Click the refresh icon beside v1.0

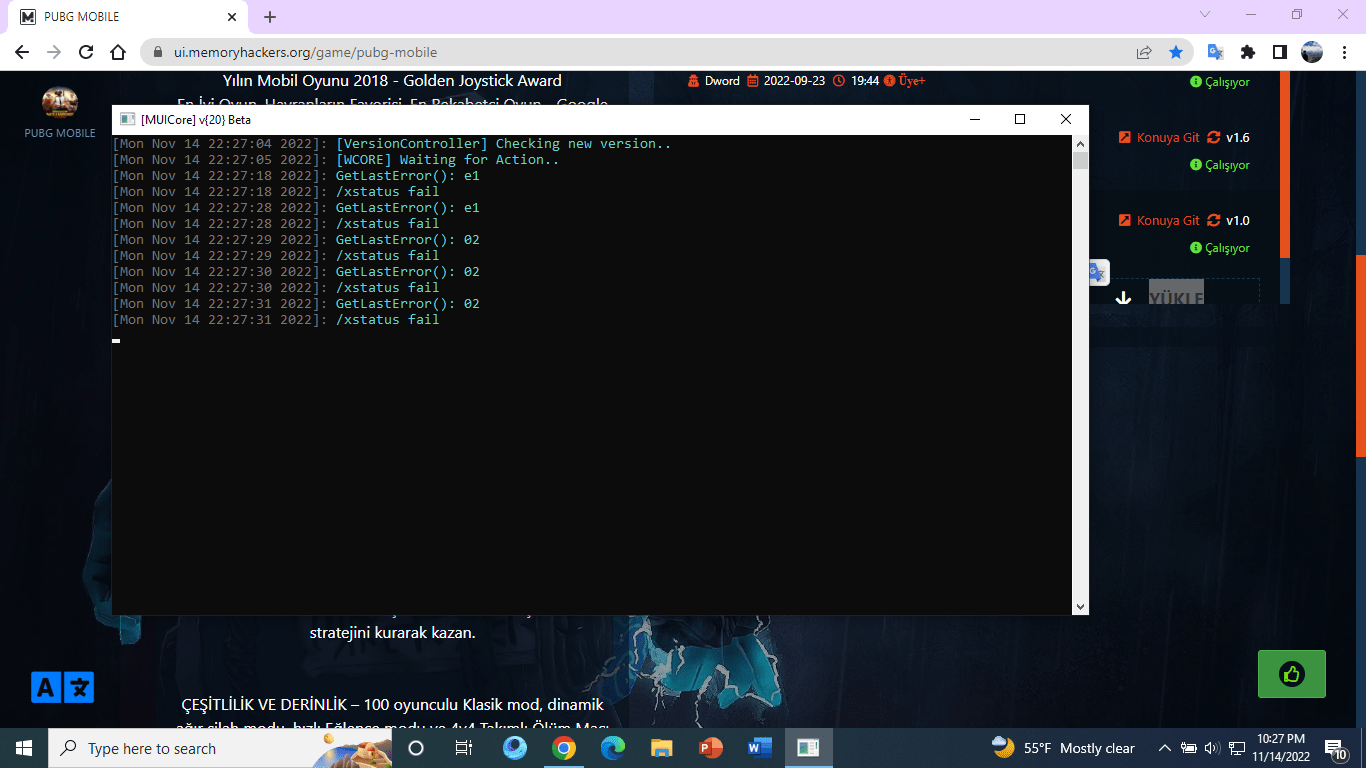[x=1214, y=221]
